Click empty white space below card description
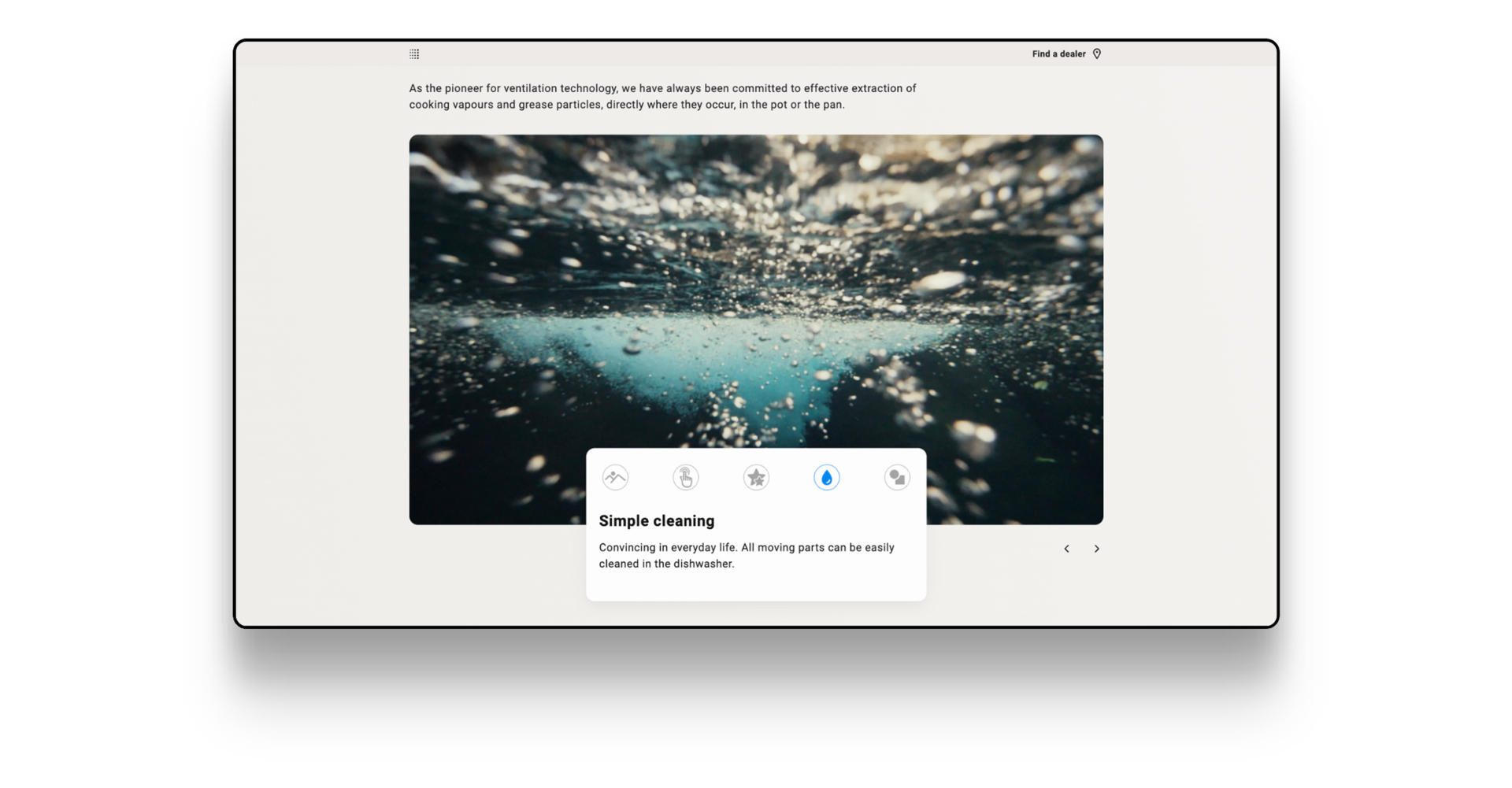Viewport: 1512px width, 788px height. pos(756,586)
